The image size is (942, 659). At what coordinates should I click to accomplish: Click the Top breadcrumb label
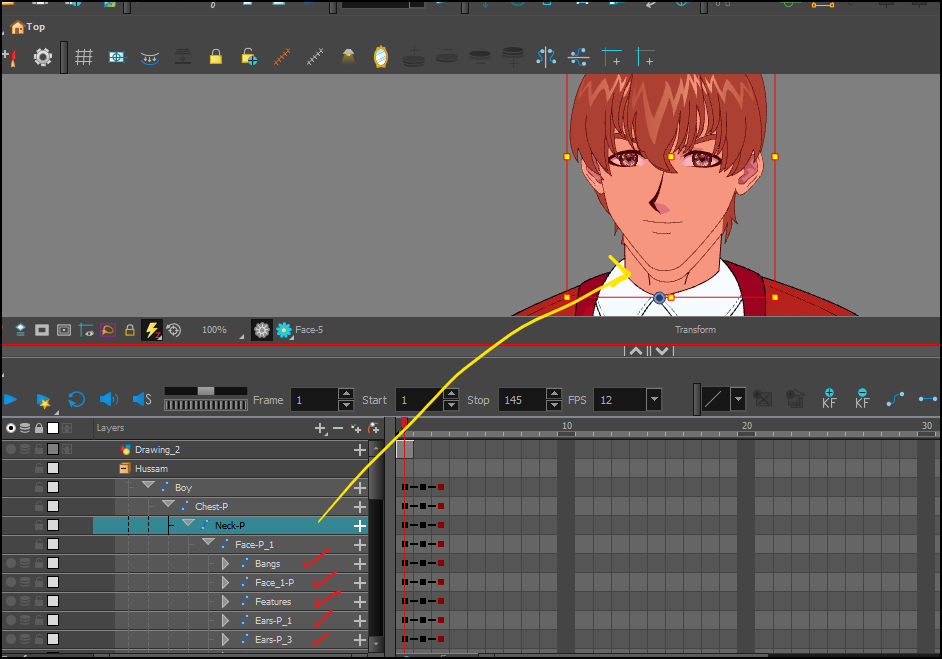35,27
